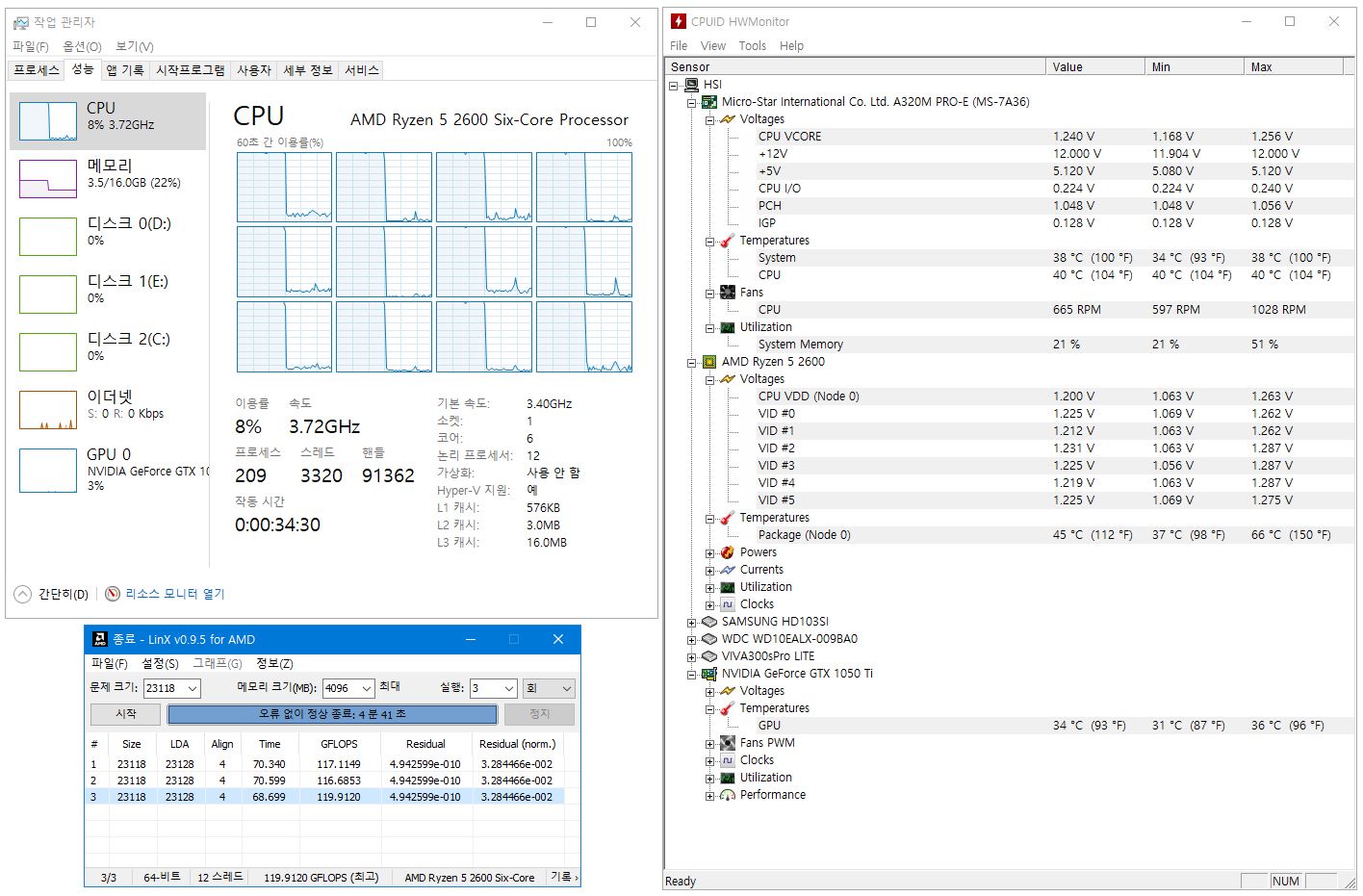Collapse the HSI root node
Viewport: 1363px width, 896px height.
pyautogui.click(x=673, y=85)
